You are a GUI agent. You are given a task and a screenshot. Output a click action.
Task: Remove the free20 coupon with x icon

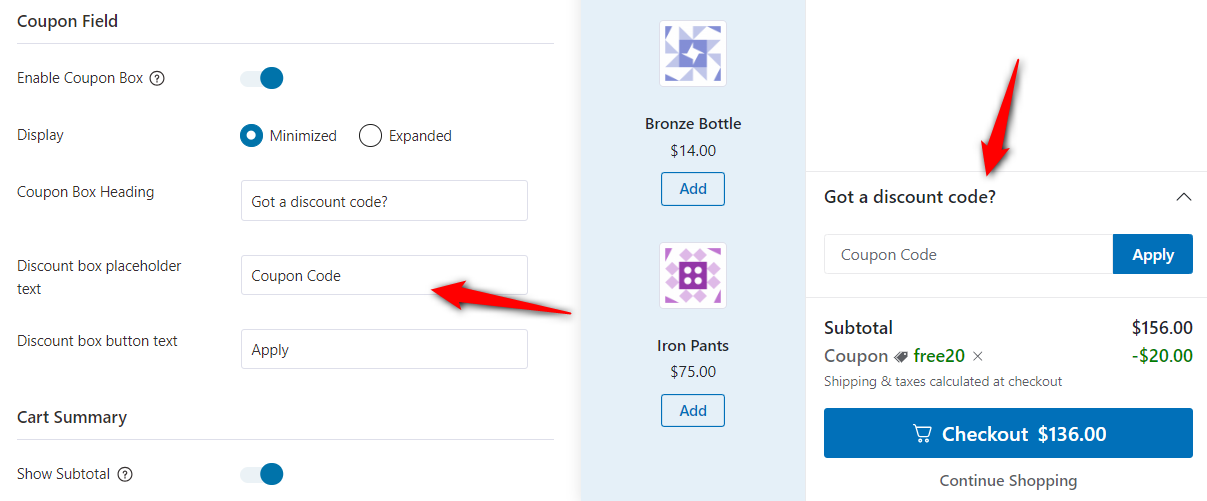(978, 356)
